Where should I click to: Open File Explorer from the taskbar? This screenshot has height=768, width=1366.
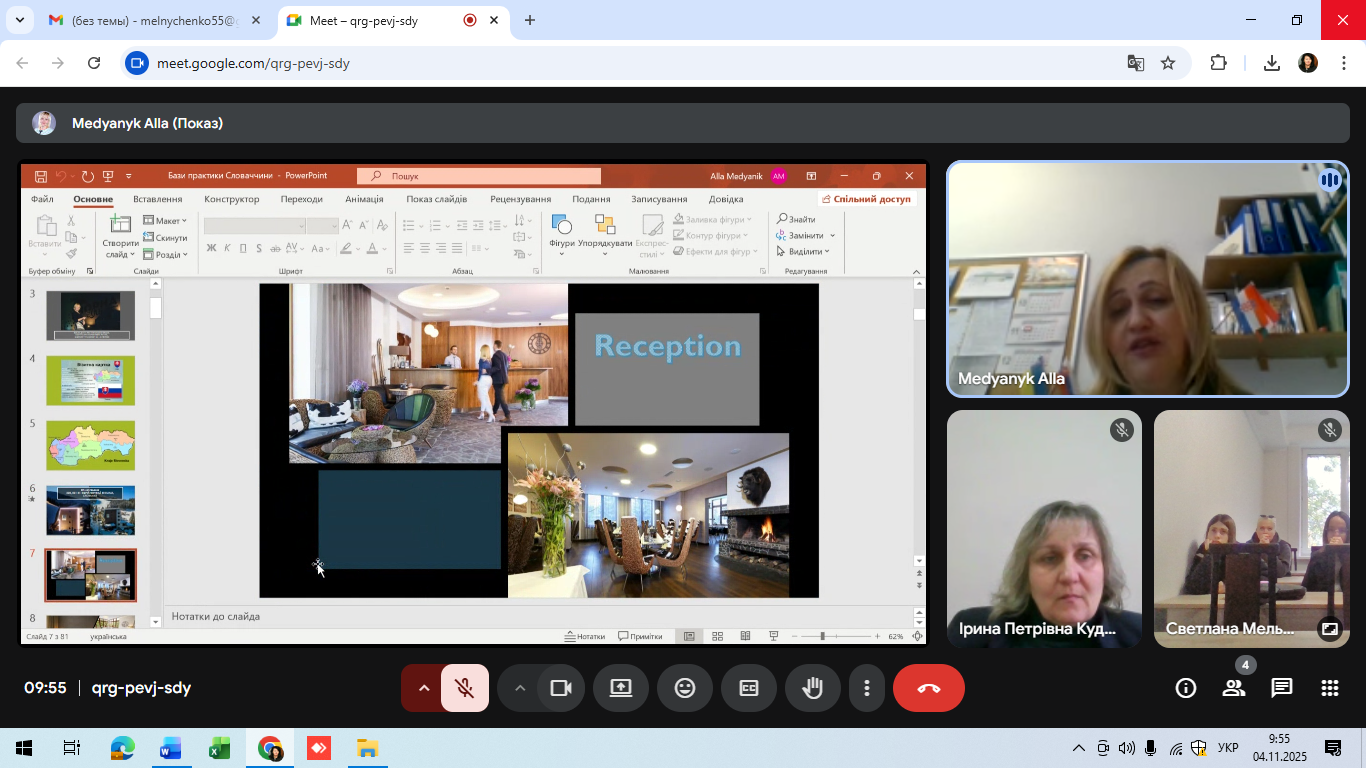click(367, 748)
